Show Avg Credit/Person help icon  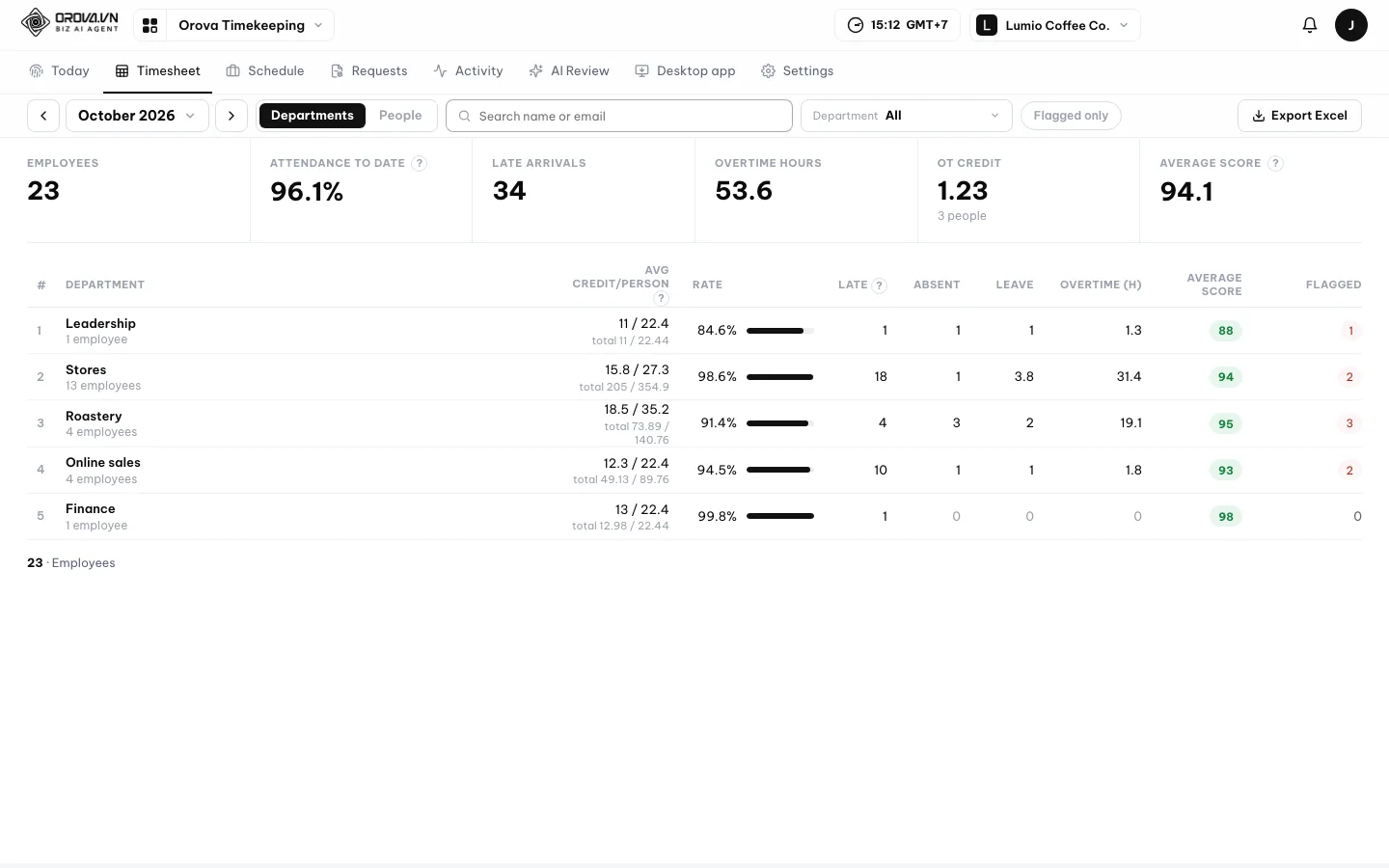tap(661, 298)
